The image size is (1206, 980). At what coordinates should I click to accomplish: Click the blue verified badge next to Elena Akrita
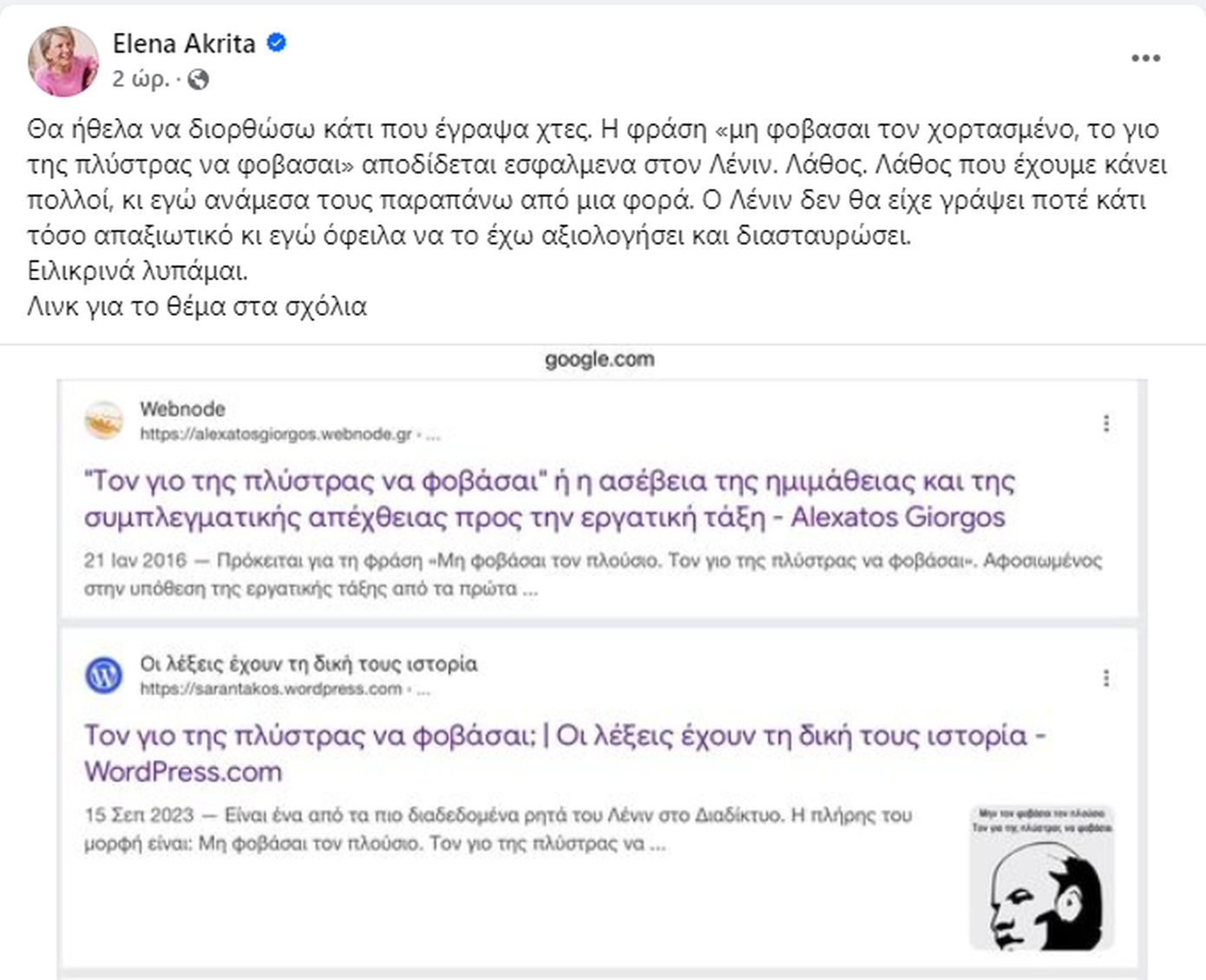276,42
